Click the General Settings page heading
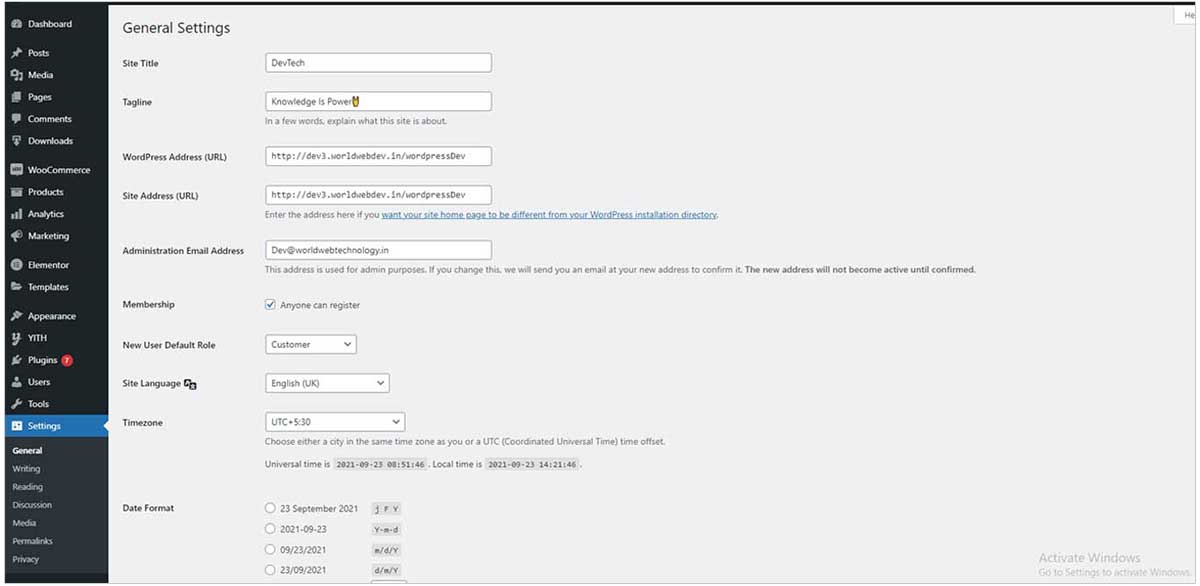Image resolution: width=1200 pixels, height=586 pixels. [x=176, y=28]
